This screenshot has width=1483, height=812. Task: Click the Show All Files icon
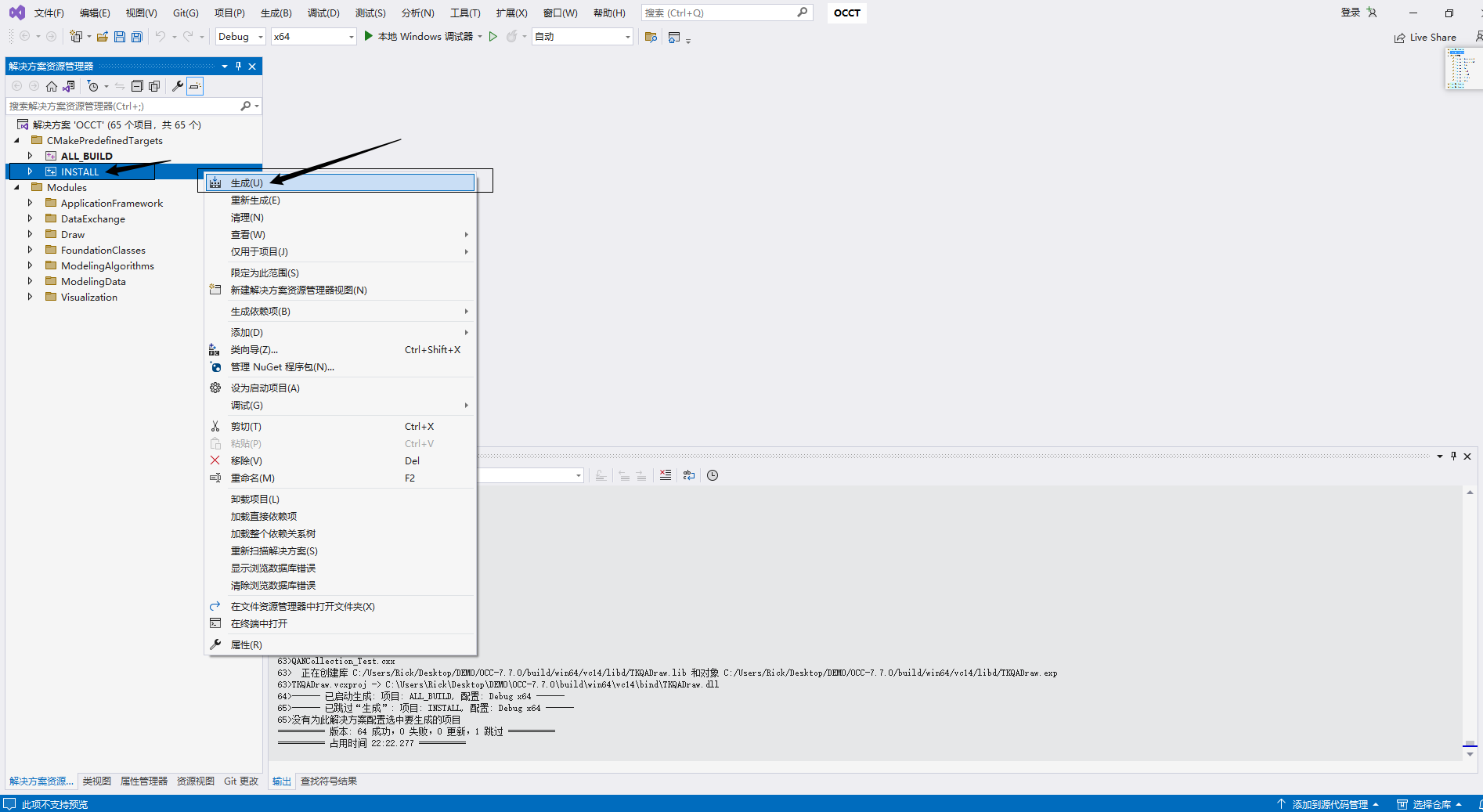pos(154,86)
